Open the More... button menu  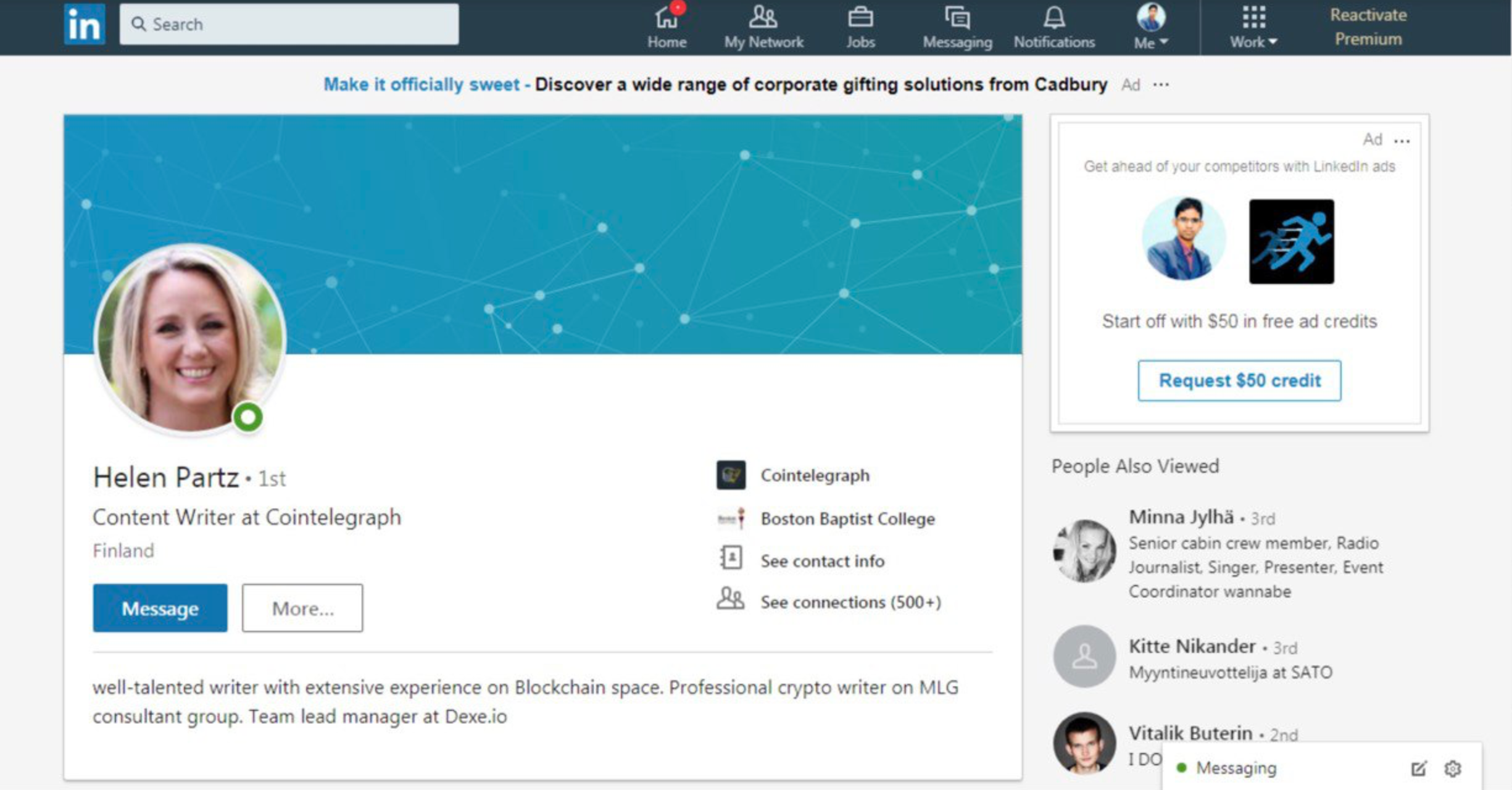[x=302, y=608]
